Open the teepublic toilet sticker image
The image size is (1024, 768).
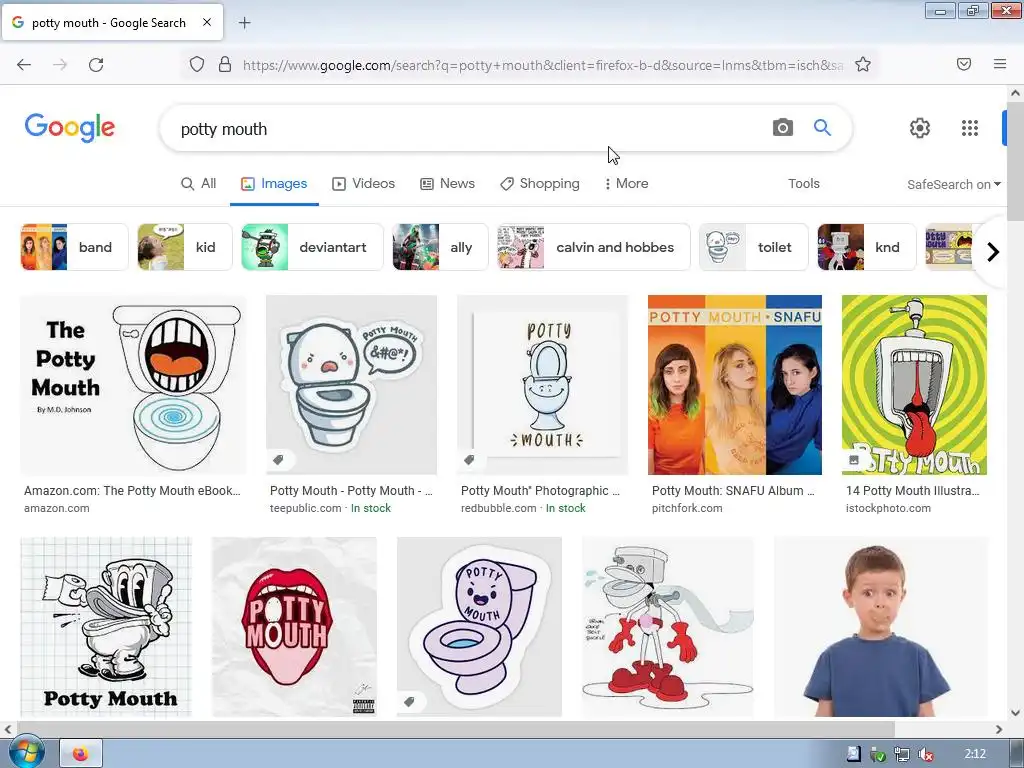click(x=351, y=385)
